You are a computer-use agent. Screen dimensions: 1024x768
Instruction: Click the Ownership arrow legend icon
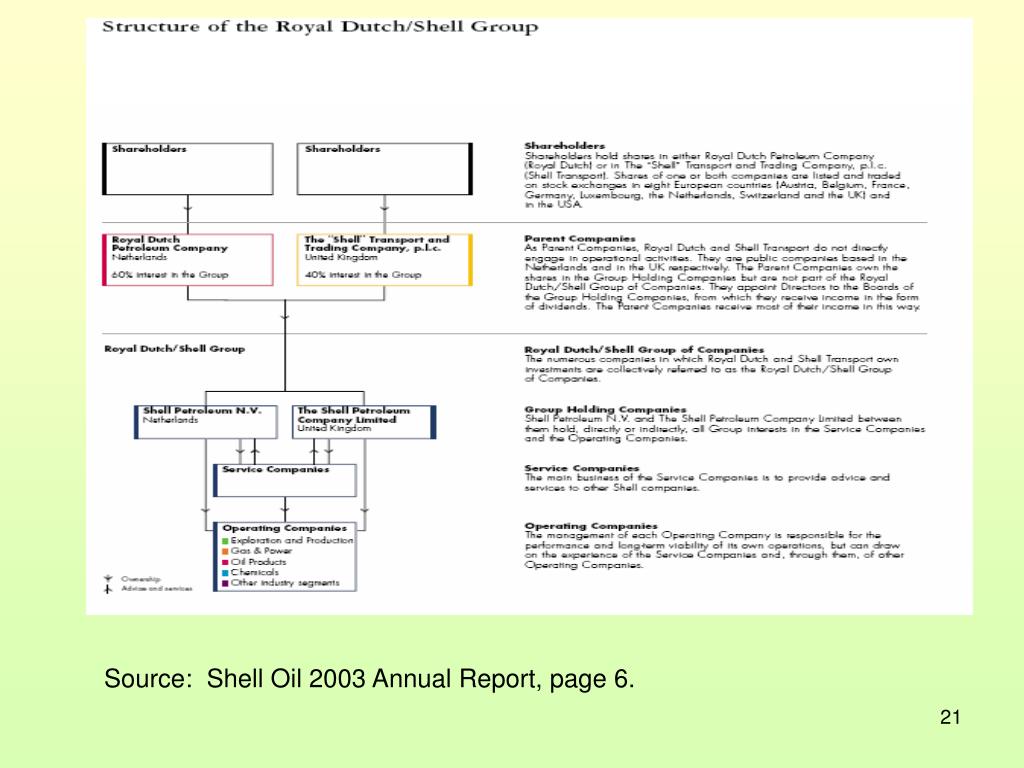pyautogui.click(x=108, y=579)
